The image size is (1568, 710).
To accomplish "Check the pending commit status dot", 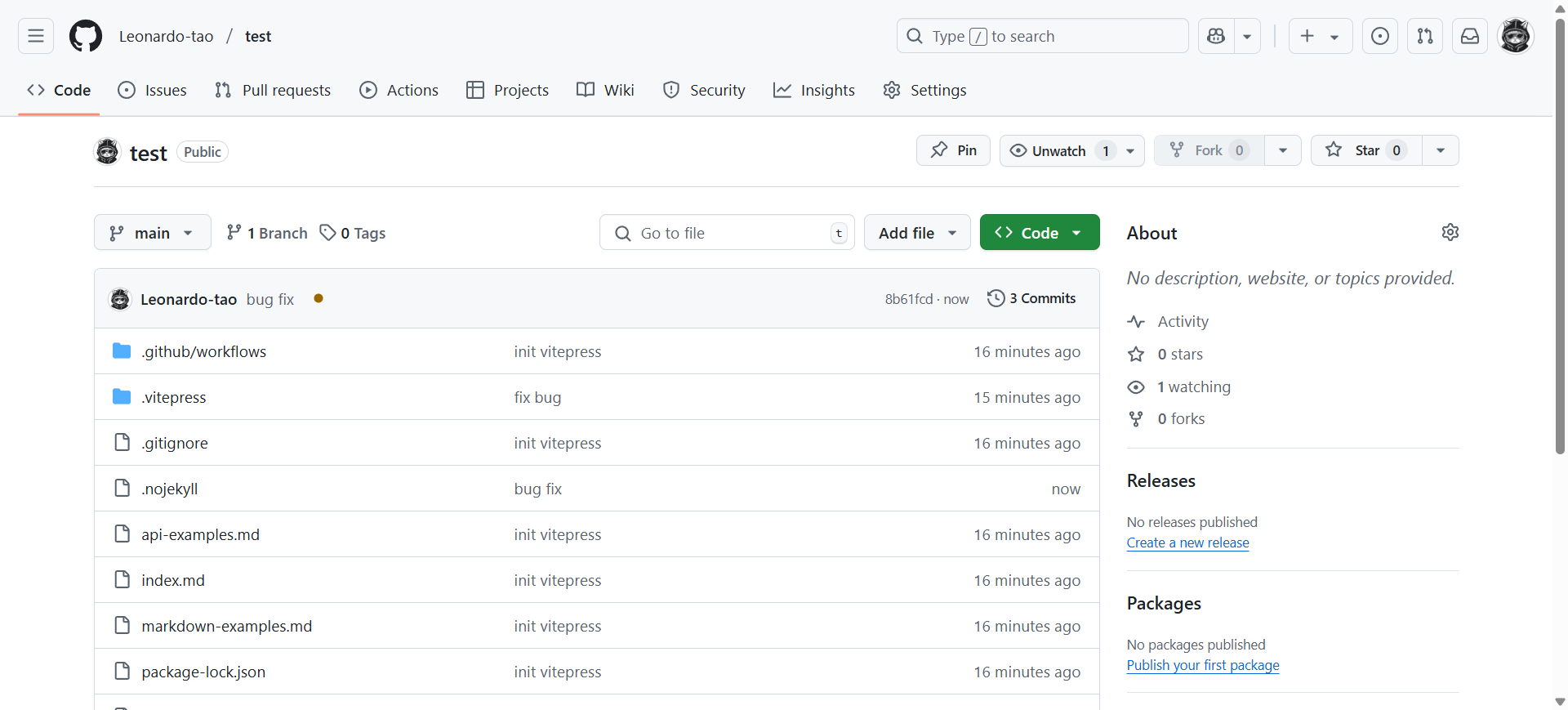I will tap(318, 298).
